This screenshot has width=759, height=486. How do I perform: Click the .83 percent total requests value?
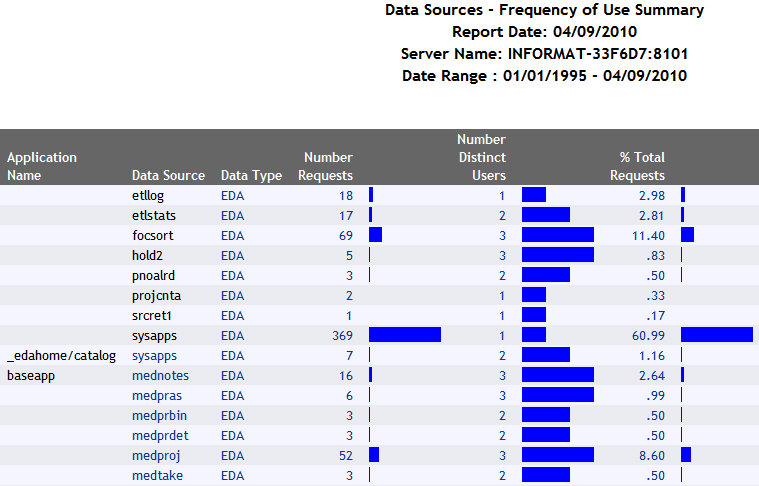tap(655, 256)
